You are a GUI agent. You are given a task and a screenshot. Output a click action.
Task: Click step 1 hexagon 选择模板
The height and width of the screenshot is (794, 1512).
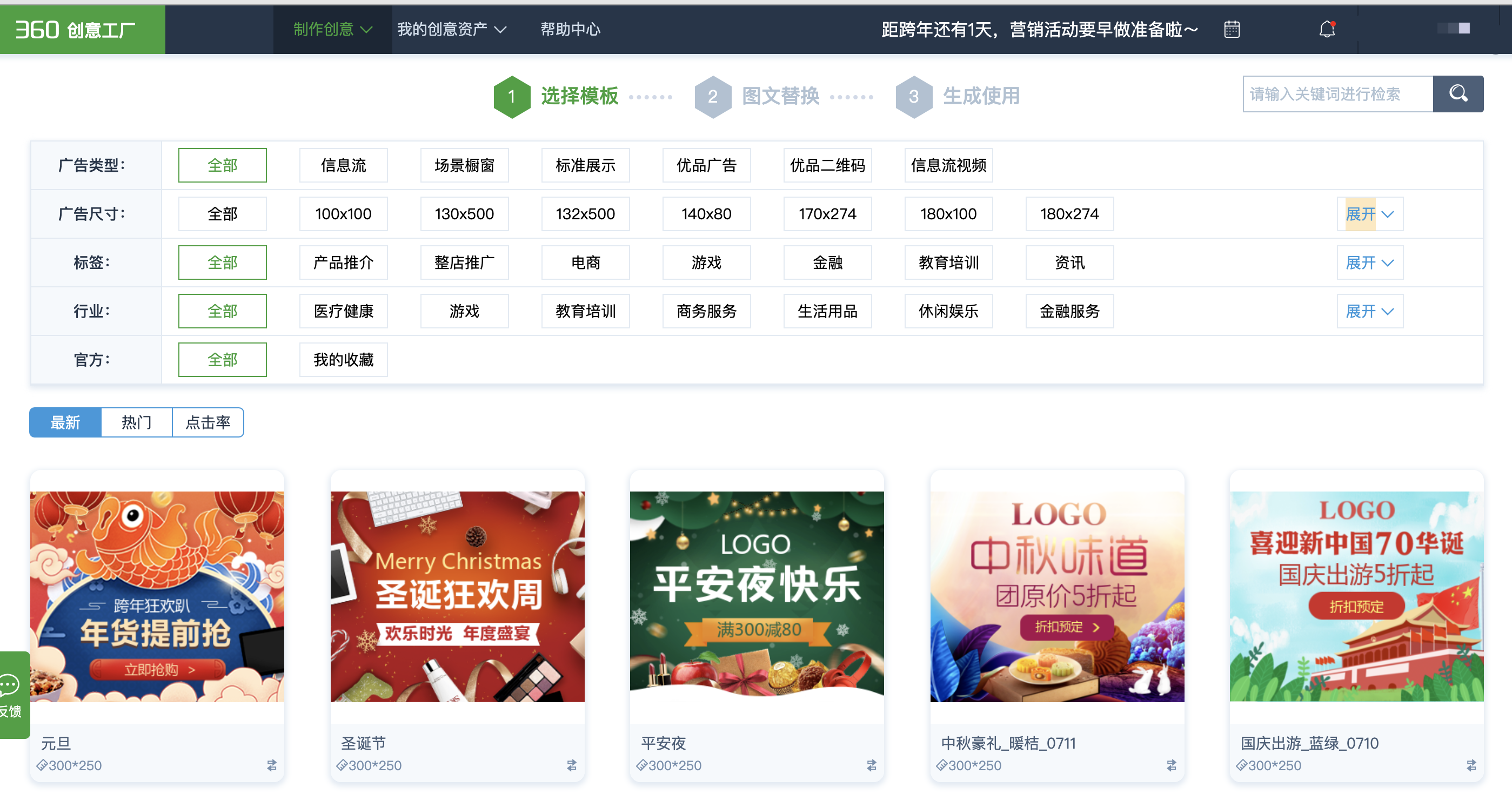coord(512,97)
